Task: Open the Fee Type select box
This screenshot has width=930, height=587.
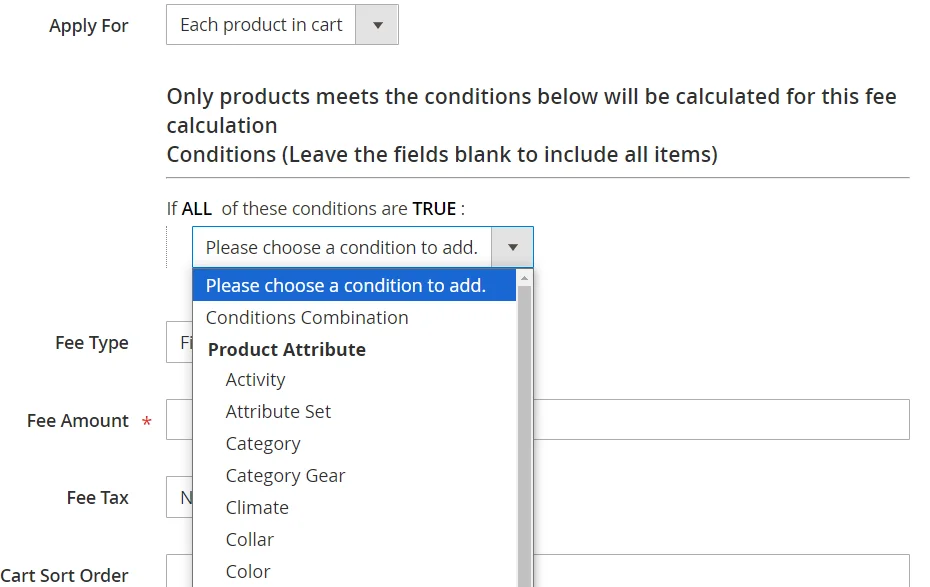Action: [179, 342]
